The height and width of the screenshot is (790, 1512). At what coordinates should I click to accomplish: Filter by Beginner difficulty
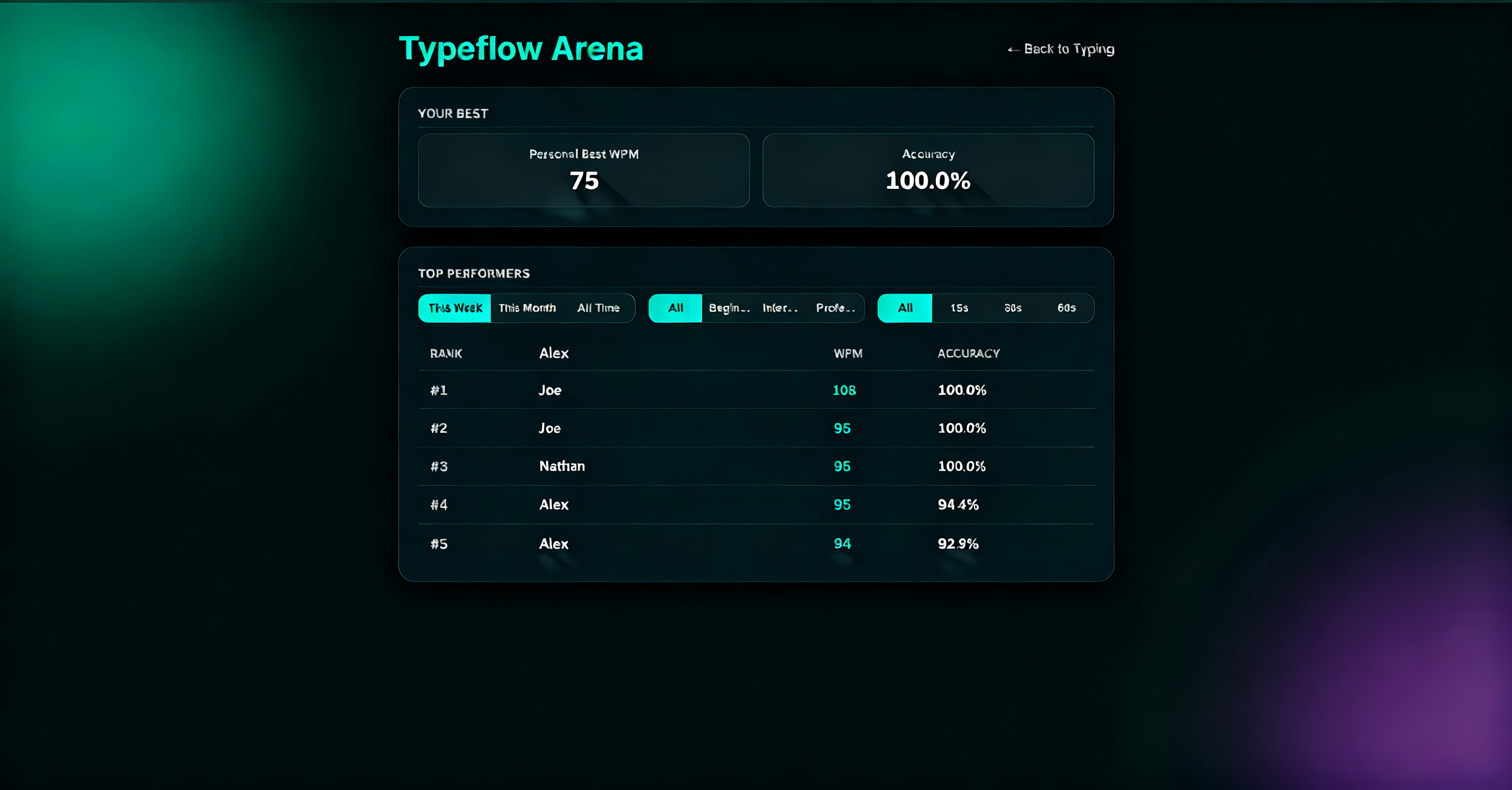click(729, 308)
